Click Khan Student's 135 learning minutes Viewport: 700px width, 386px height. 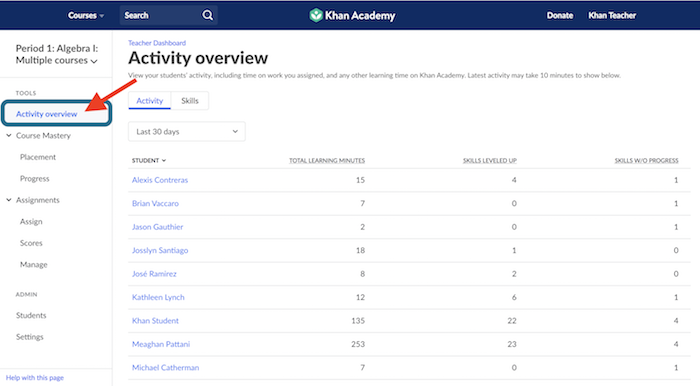tap(358, 320)
